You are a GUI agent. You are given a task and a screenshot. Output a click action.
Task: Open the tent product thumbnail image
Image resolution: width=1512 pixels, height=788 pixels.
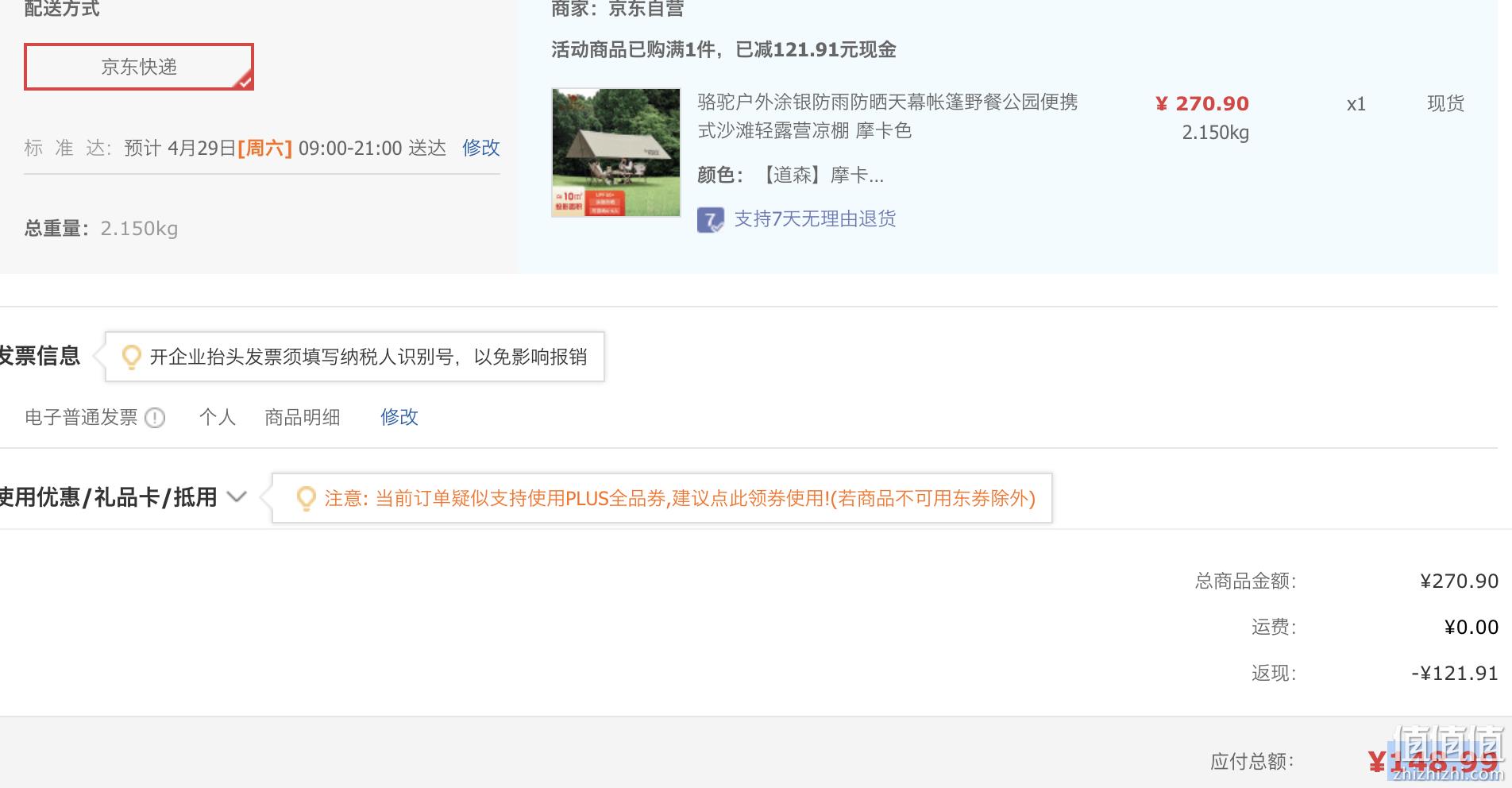coord(616,153)
